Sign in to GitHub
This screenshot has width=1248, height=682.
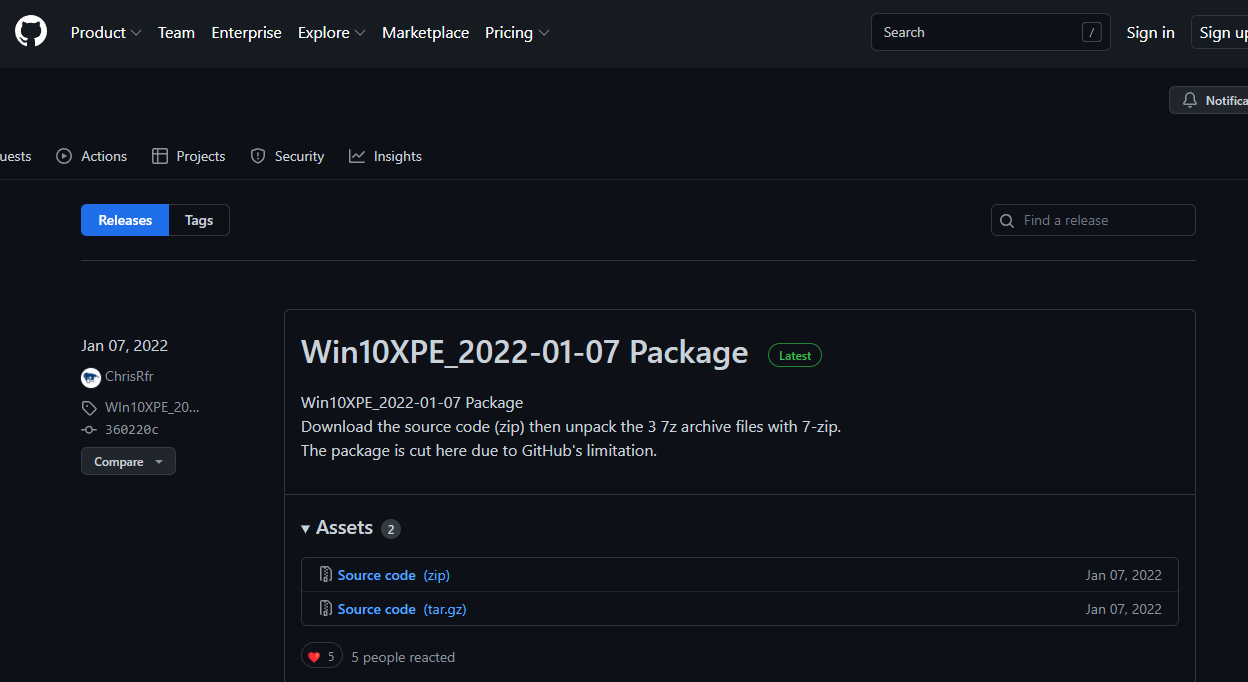tap(1150, 33)
